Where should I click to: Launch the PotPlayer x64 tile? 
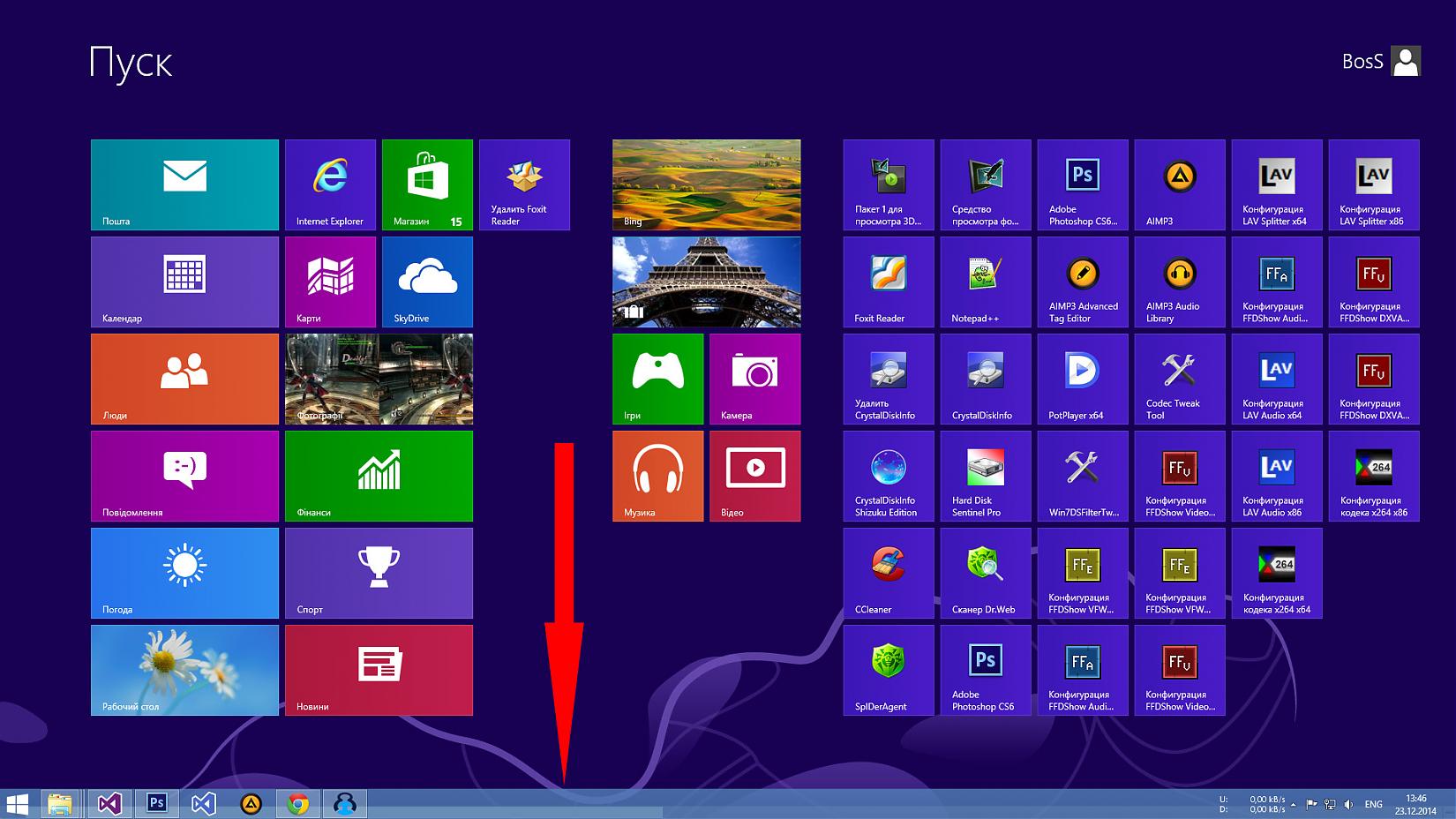coord(1083,379)
